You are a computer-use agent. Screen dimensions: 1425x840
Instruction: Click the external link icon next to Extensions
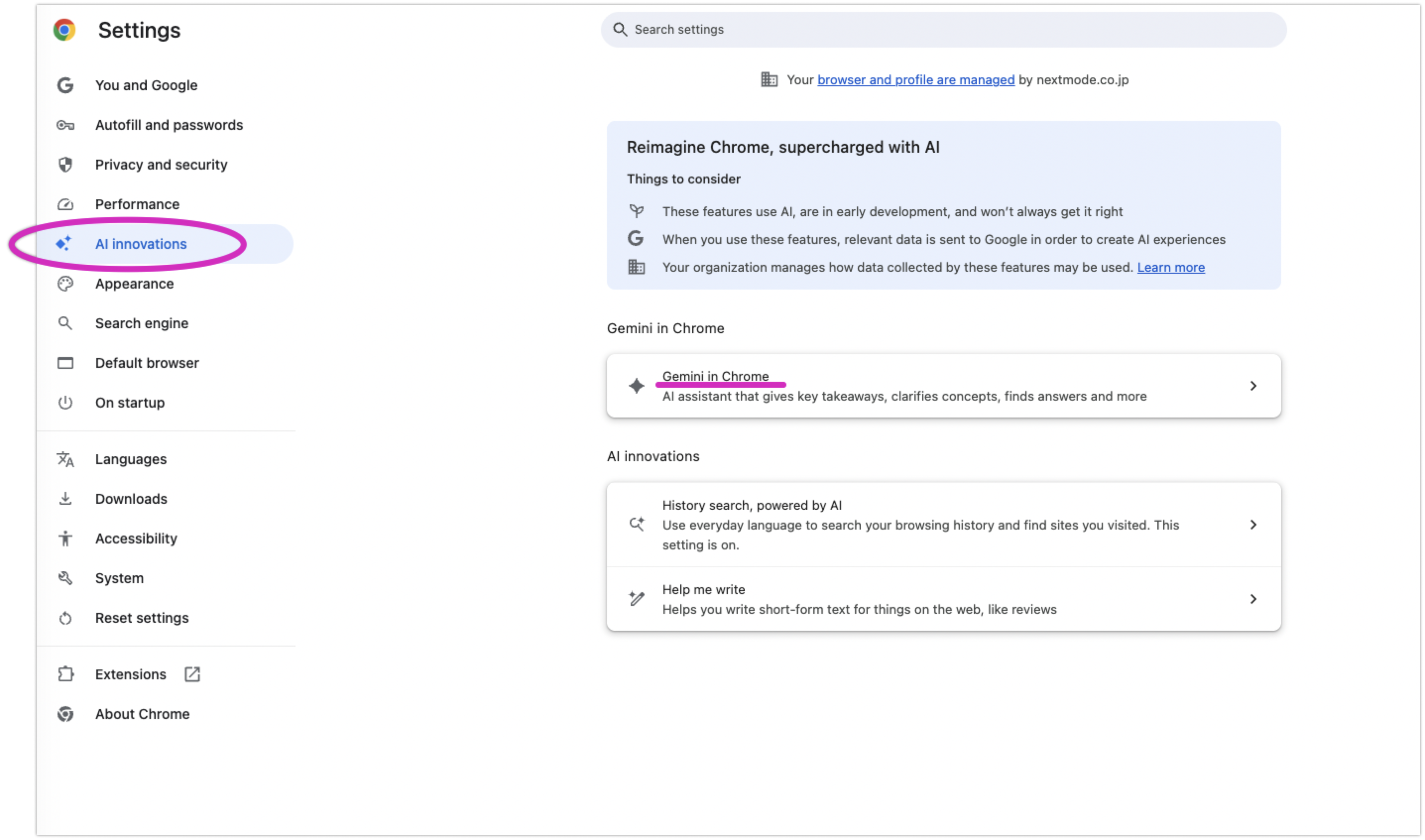(x=192, y=674)
